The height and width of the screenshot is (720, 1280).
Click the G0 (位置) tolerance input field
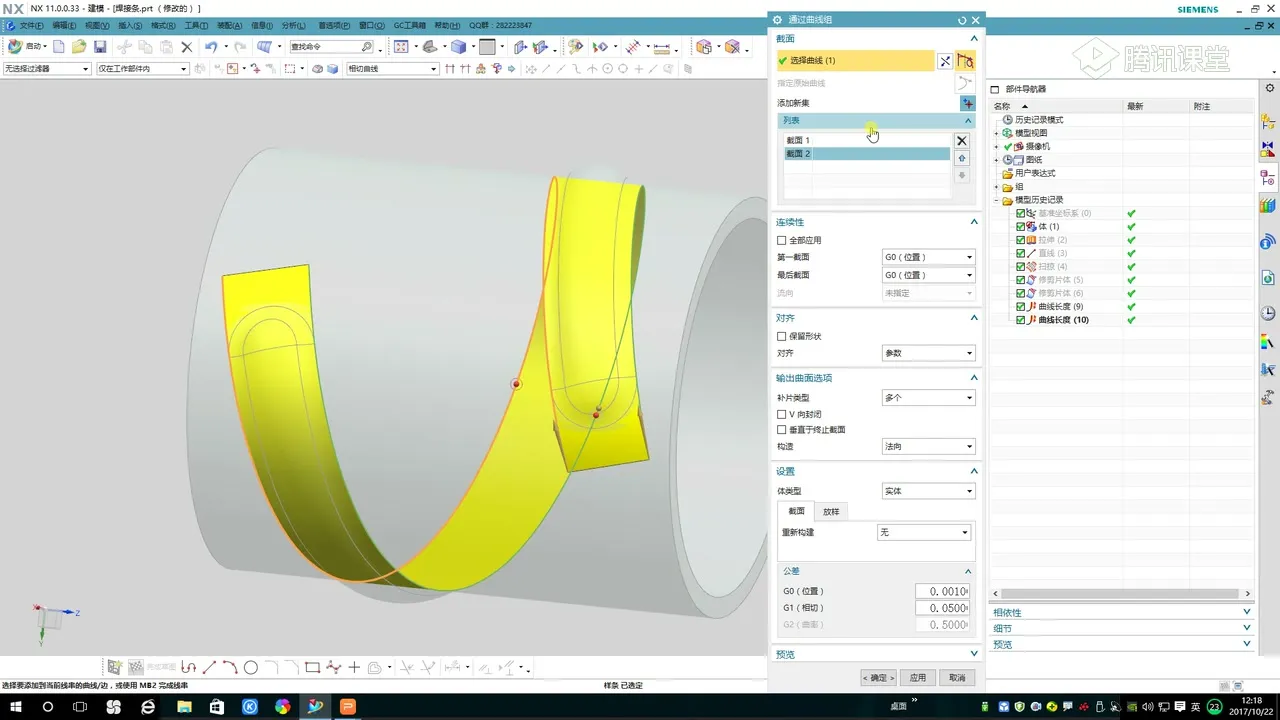pyautogui.click(x=942, y=592)
